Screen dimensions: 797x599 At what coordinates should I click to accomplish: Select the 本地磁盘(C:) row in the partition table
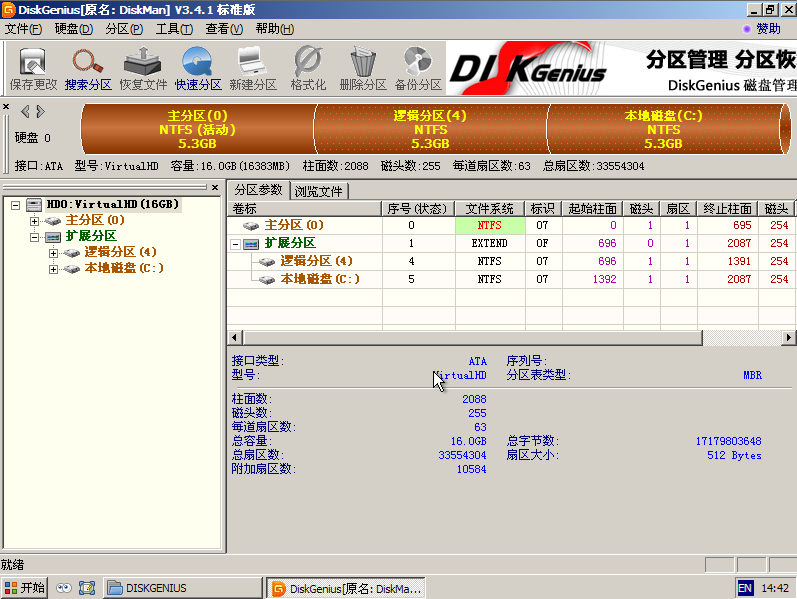coord(511,279)
